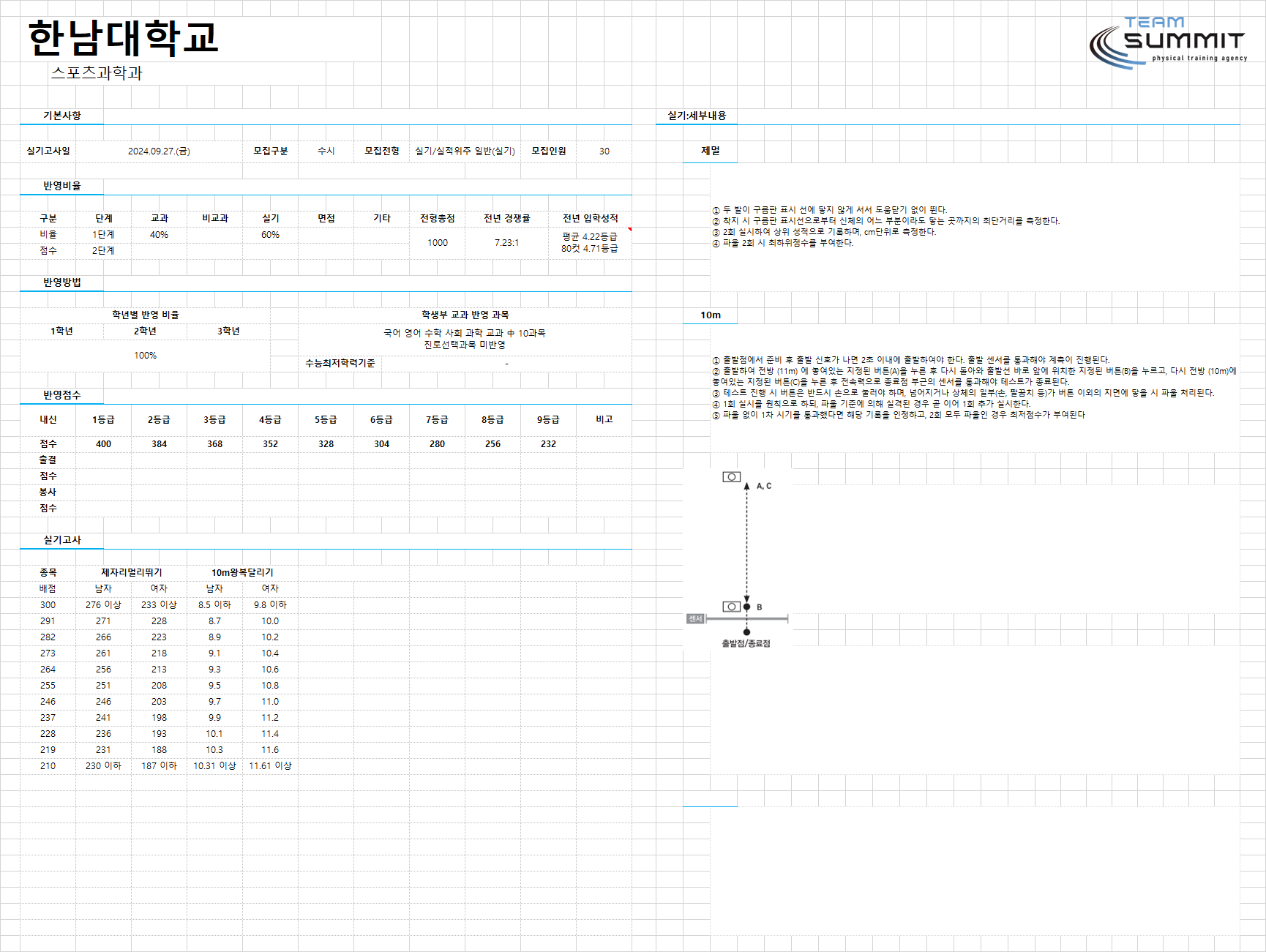Click the 1등급 score 400 cell
Image resolution: width=1266 pixels, height=952 pixels.
(104, 444)
